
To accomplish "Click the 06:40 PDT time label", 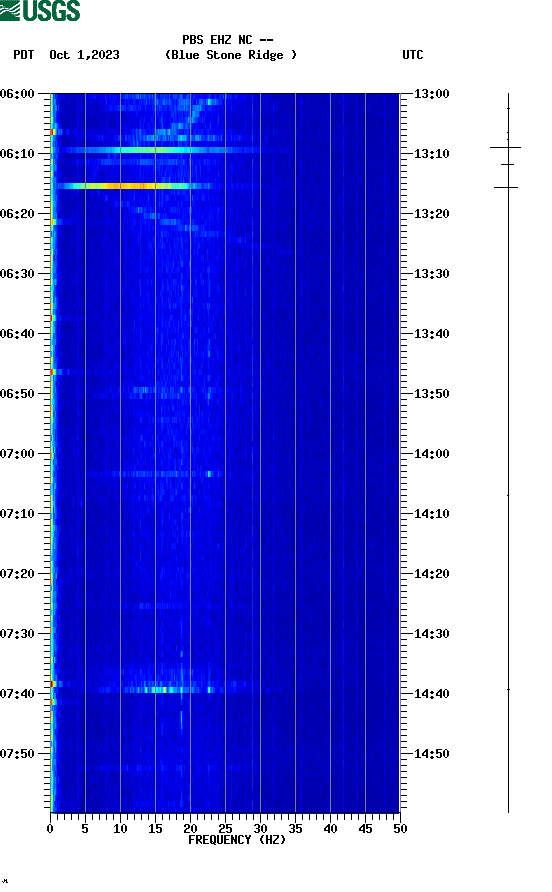I will [x=17, y=334].
